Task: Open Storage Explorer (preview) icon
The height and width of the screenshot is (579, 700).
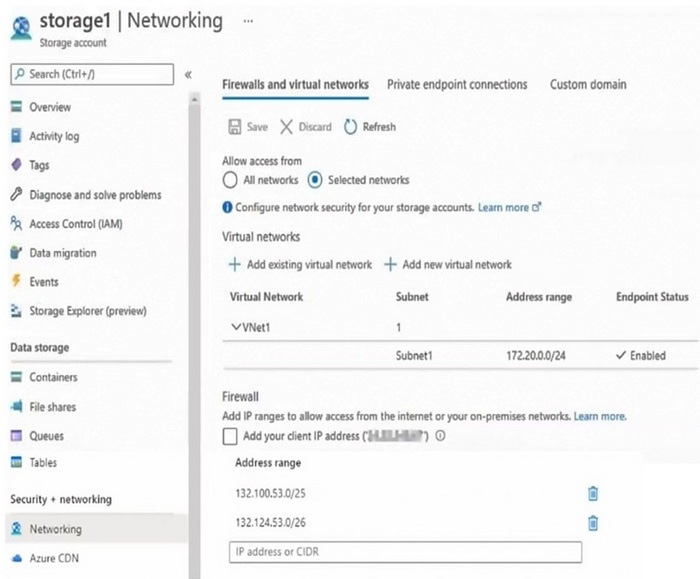Action: coord(16,310)
